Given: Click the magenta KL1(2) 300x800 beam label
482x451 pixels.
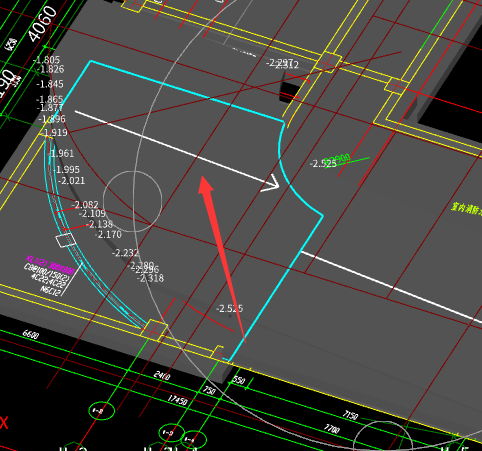Looking at the screenshot, I should [x=50, y=265].
